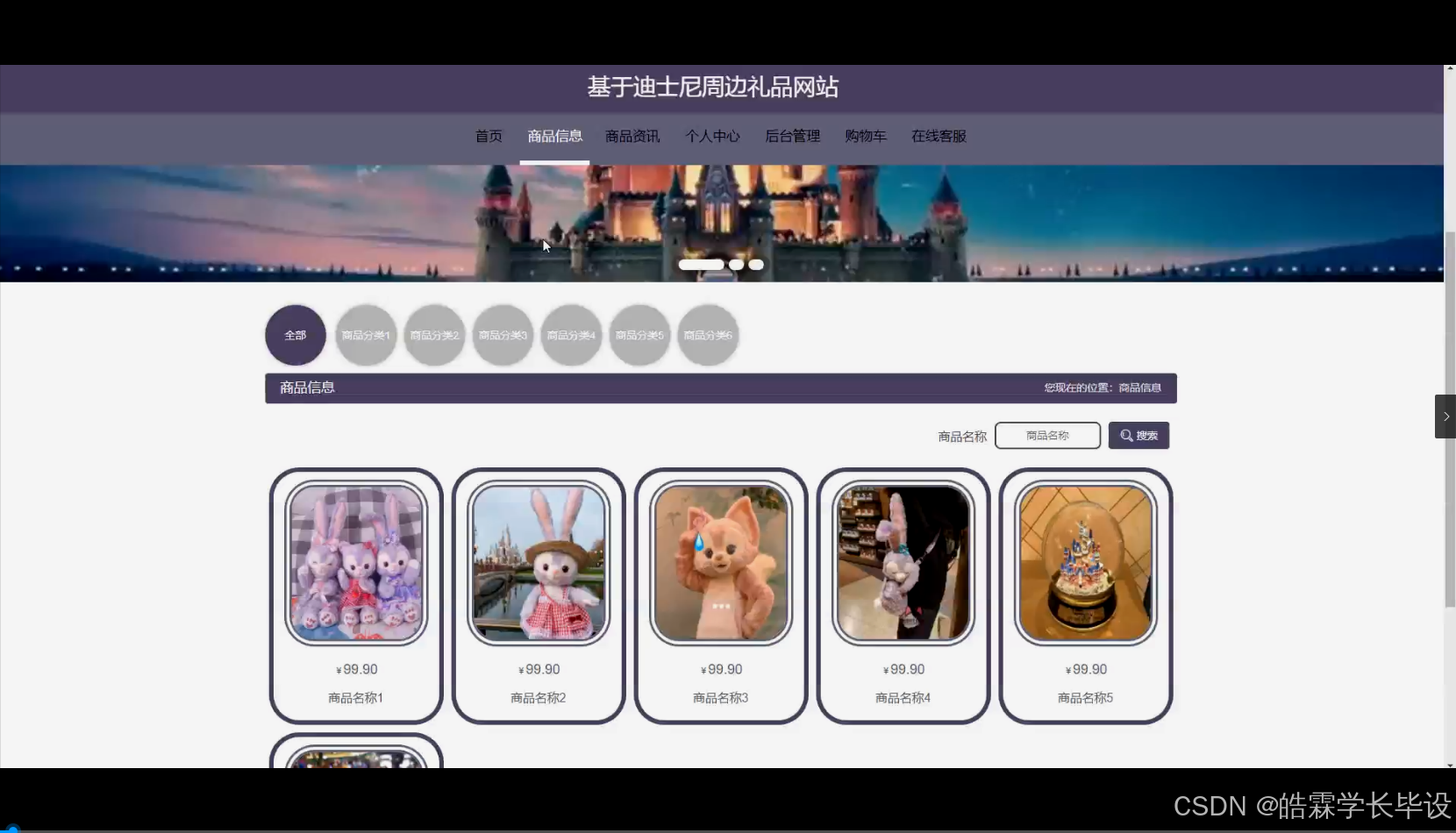Open the 商品名称2 product image

[539, 563]
